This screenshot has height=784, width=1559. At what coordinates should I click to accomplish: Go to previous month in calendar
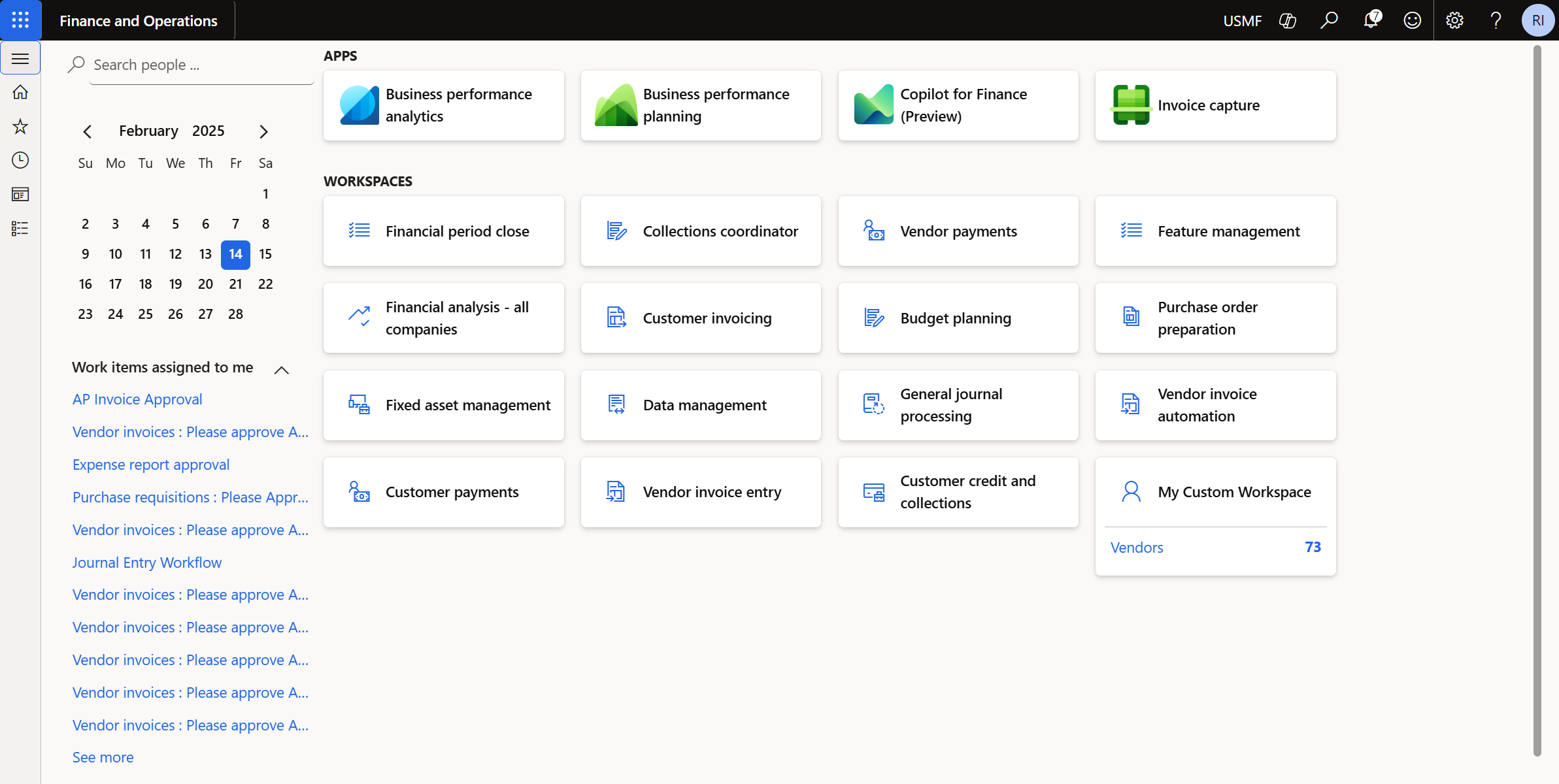pos(88,131)
